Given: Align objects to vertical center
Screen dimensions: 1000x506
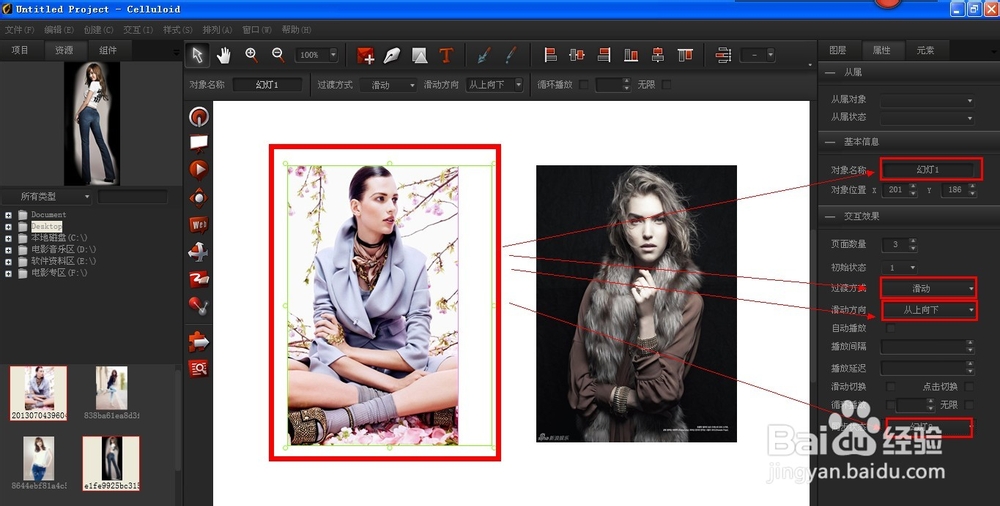Looking at the screenshot, I should (658, 56).
